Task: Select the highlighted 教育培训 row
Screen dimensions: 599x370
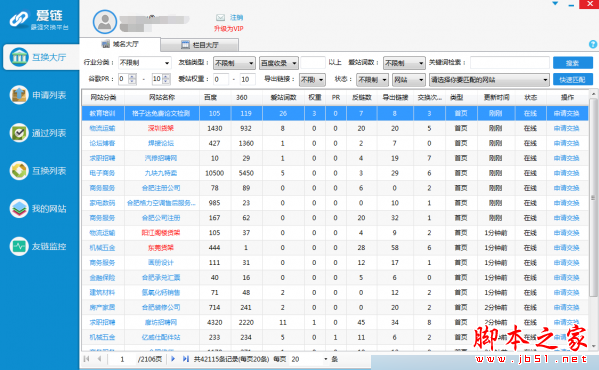Action: [x=335, y=113]
